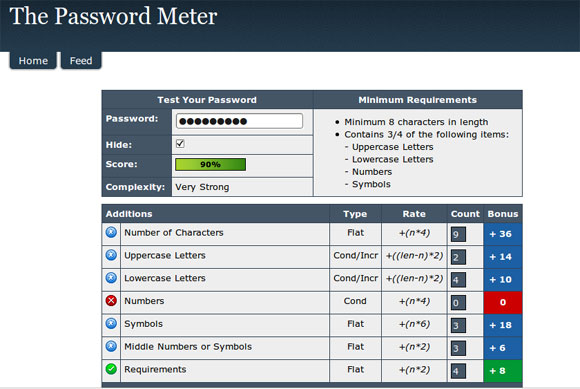Click the 90% score progress bar
This screenshot has height=389, width=580.
[210, 165]
